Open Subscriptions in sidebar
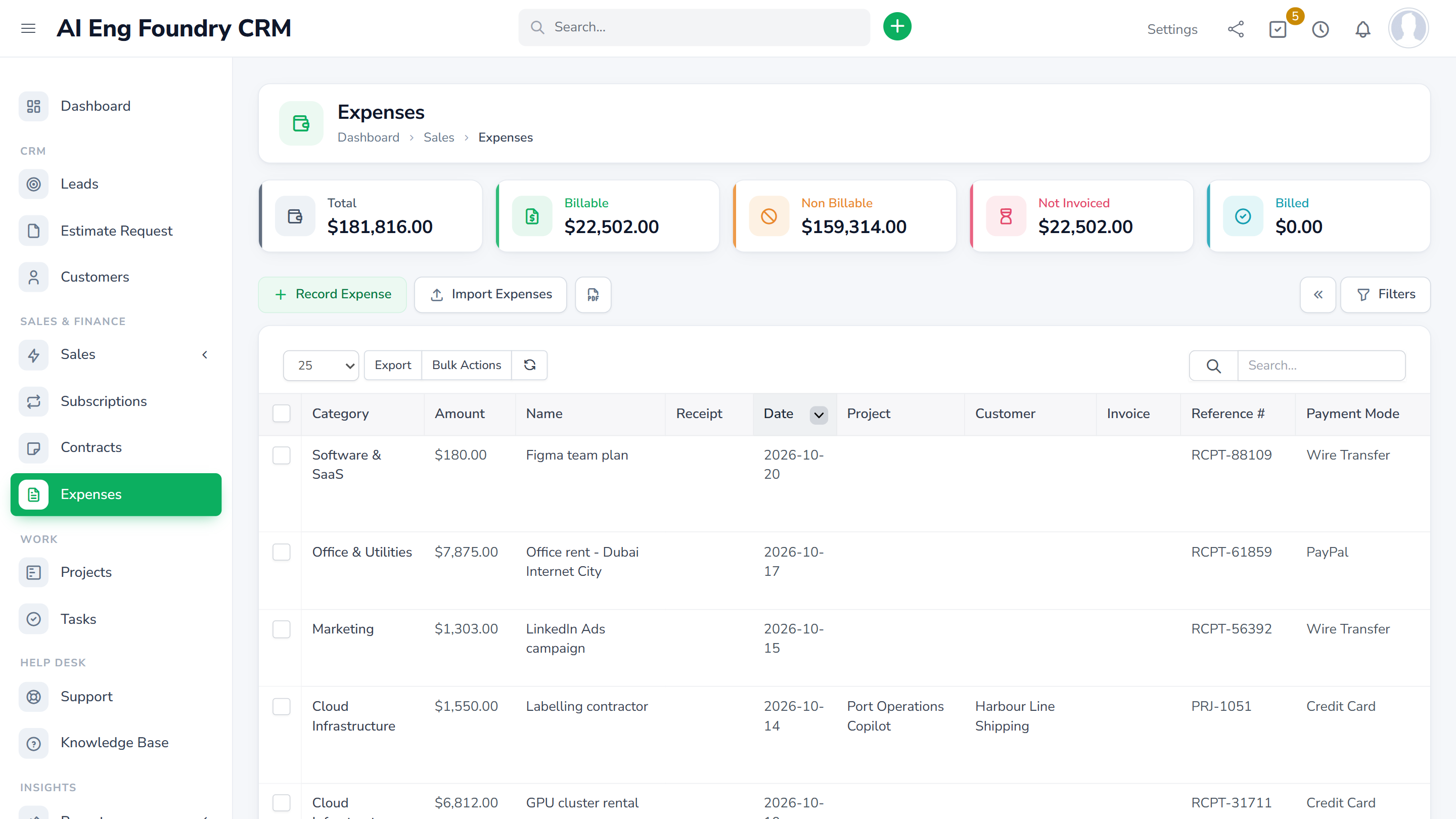Image resolution: width=1456 pixels, height=819 pixels. 116,401
